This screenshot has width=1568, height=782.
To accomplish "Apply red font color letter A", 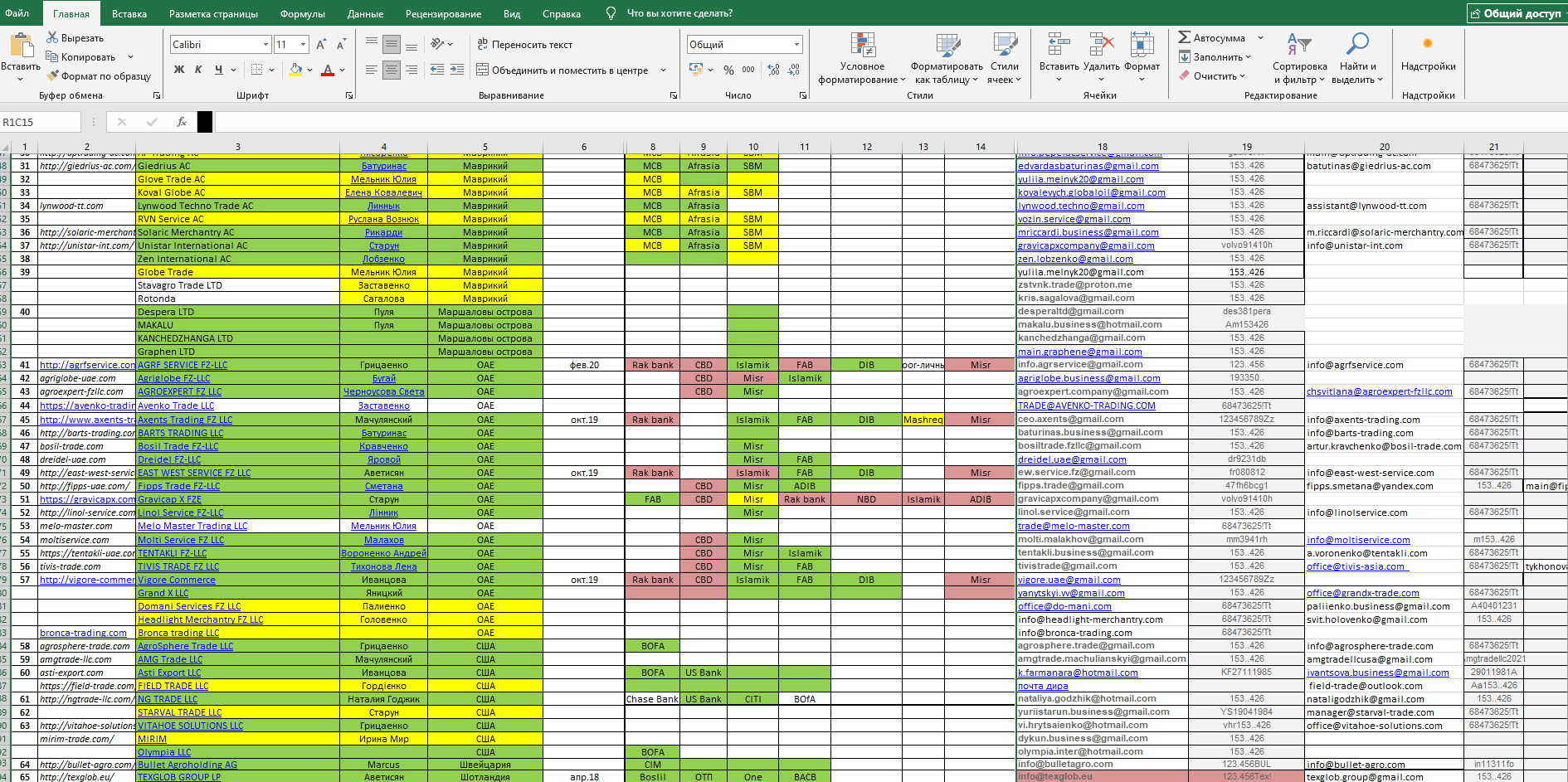I will point(328,70).
